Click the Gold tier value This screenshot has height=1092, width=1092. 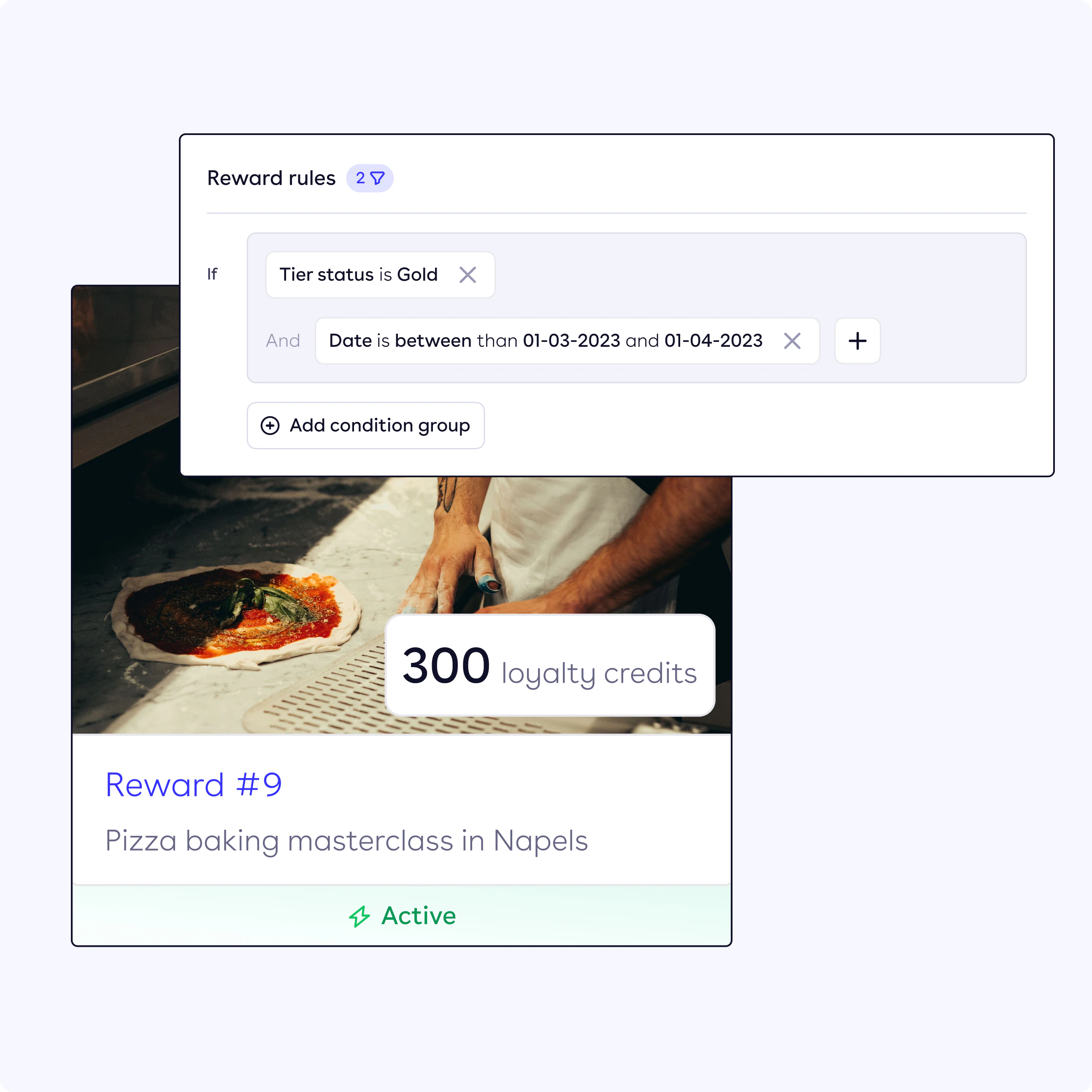click(x=417, y=275)
